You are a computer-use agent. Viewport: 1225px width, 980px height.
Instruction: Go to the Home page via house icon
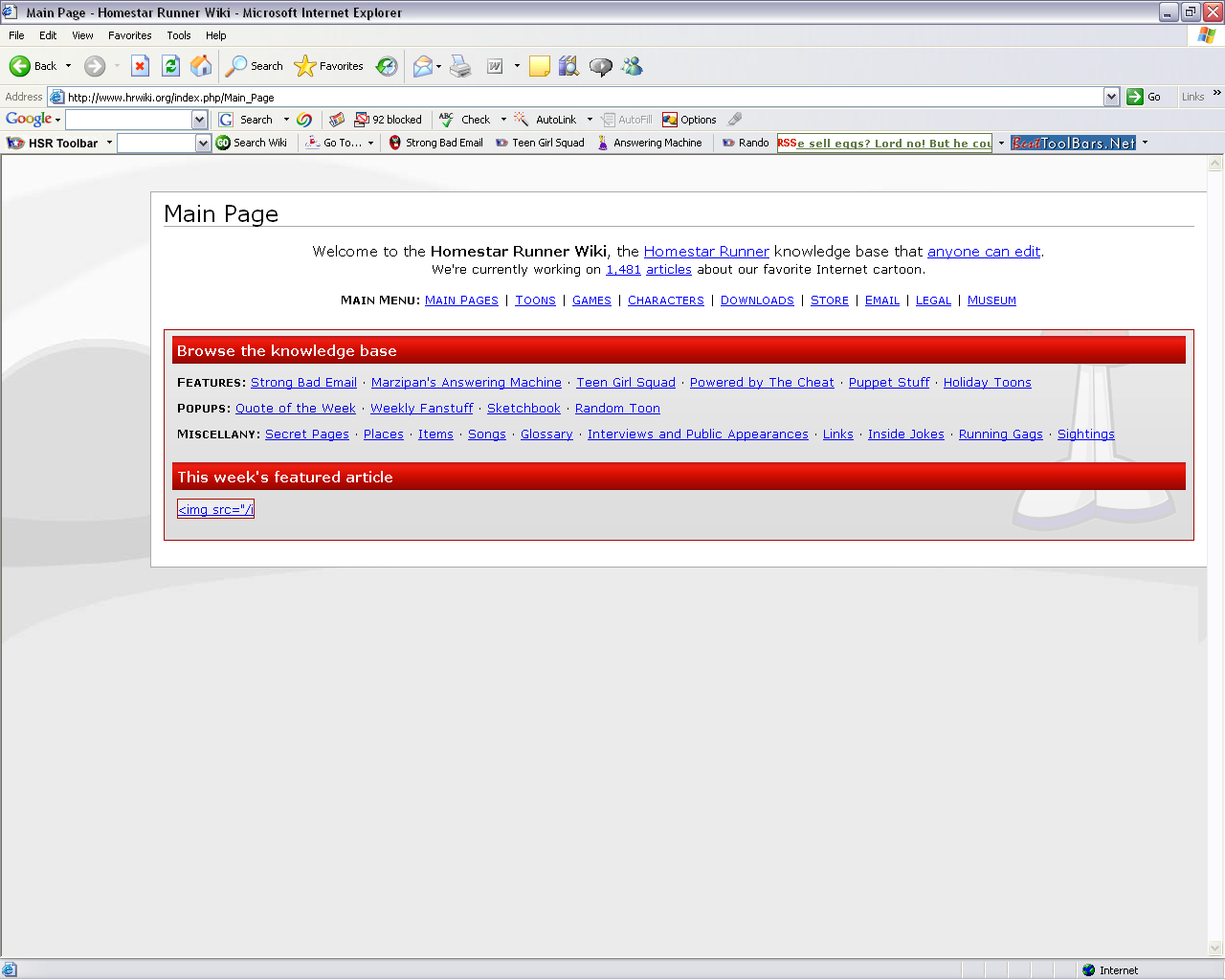coord(201,66)
